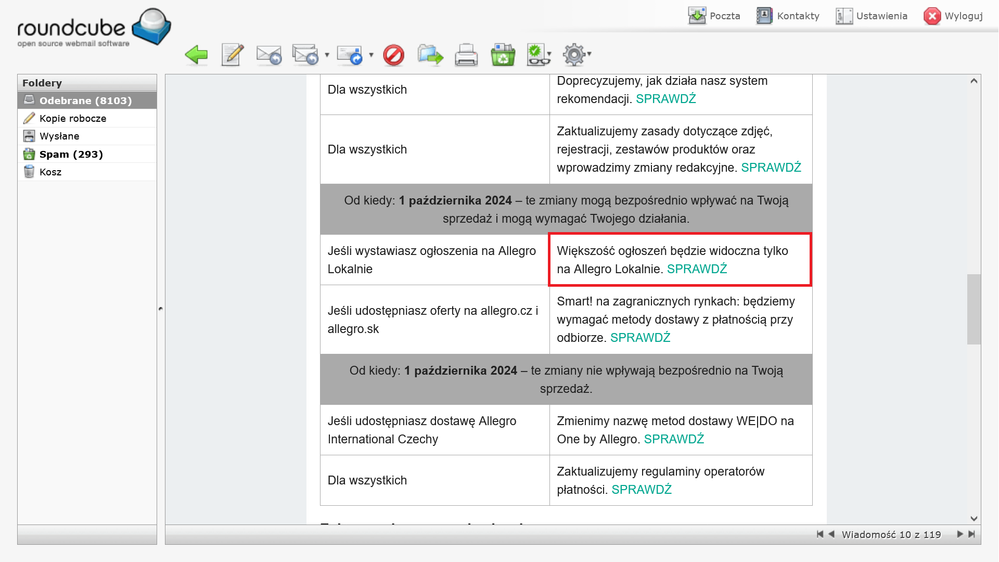Viewport: 999px width, 562px height.
Task: Select the Odebrane (8103) folder
Action: coord(87,101)
